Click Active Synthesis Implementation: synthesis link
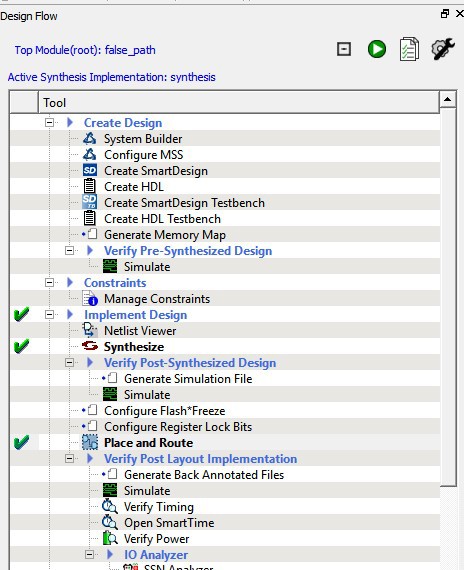Viewport: 464px width, 570px height. pos(112,77)
